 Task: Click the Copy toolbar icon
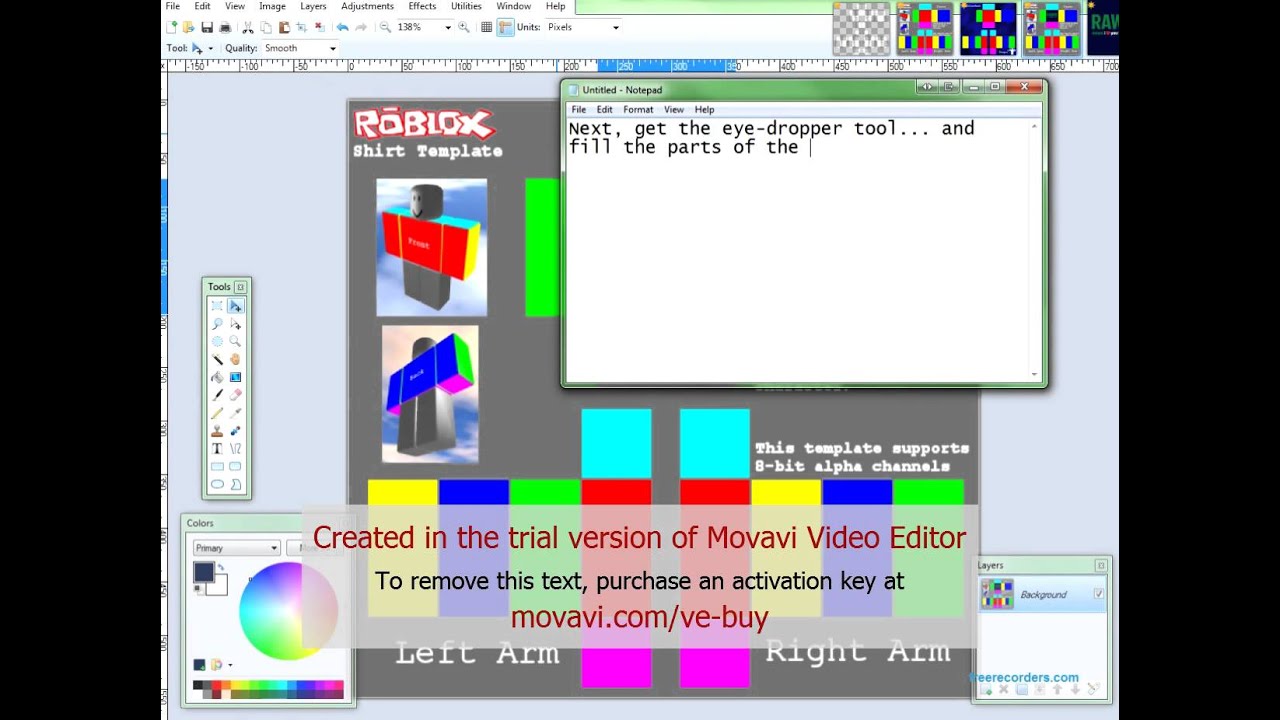click(x=266, y=27)
